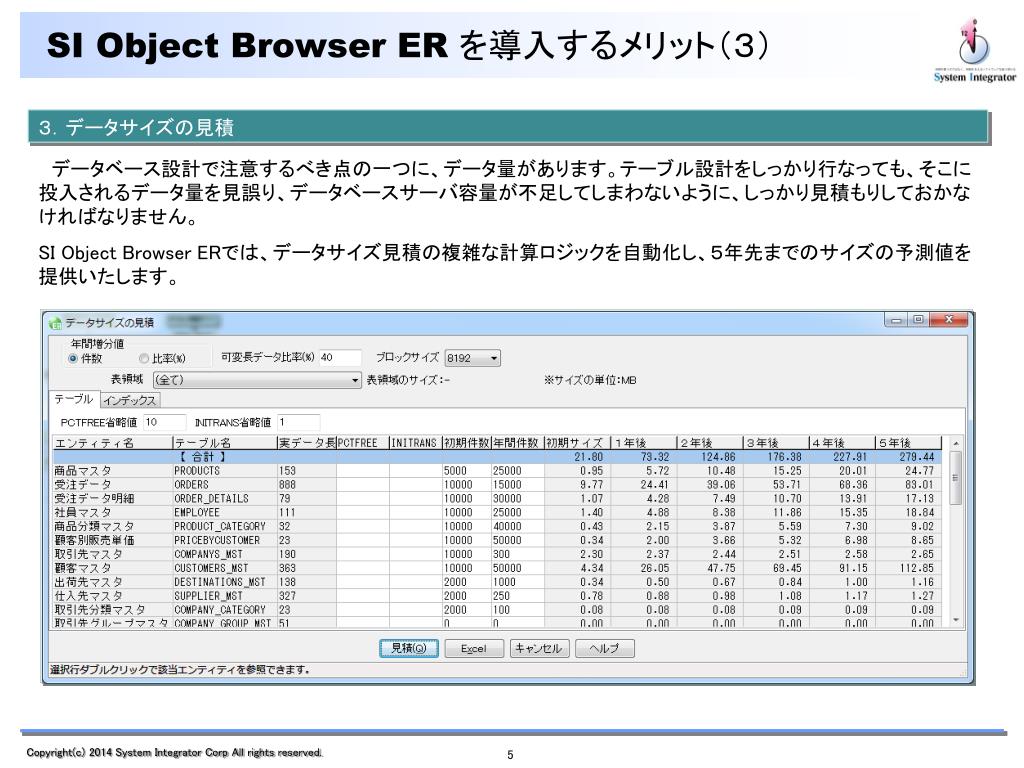Image resolution: width=1024 pixels, height=768 pixels.
Task: Select the 取引先マスタ row
Action: [497, 554]
